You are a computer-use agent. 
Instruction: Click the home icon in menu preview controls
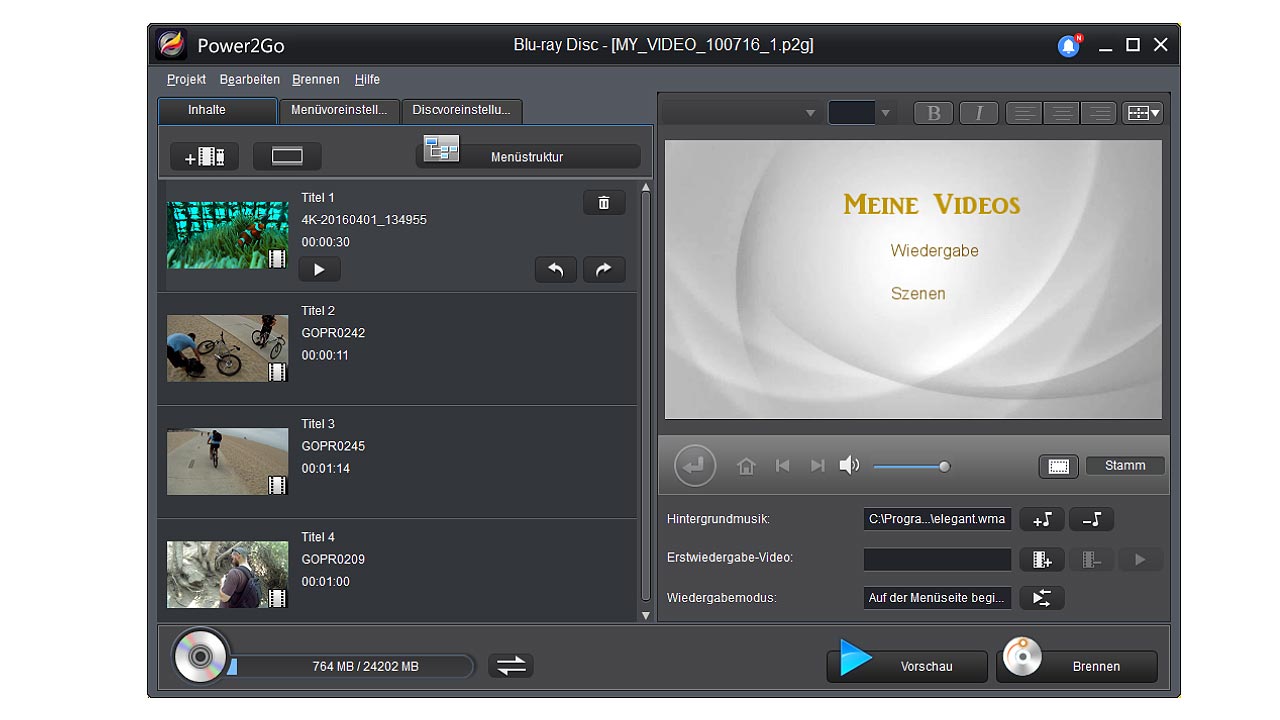point(746,465)
